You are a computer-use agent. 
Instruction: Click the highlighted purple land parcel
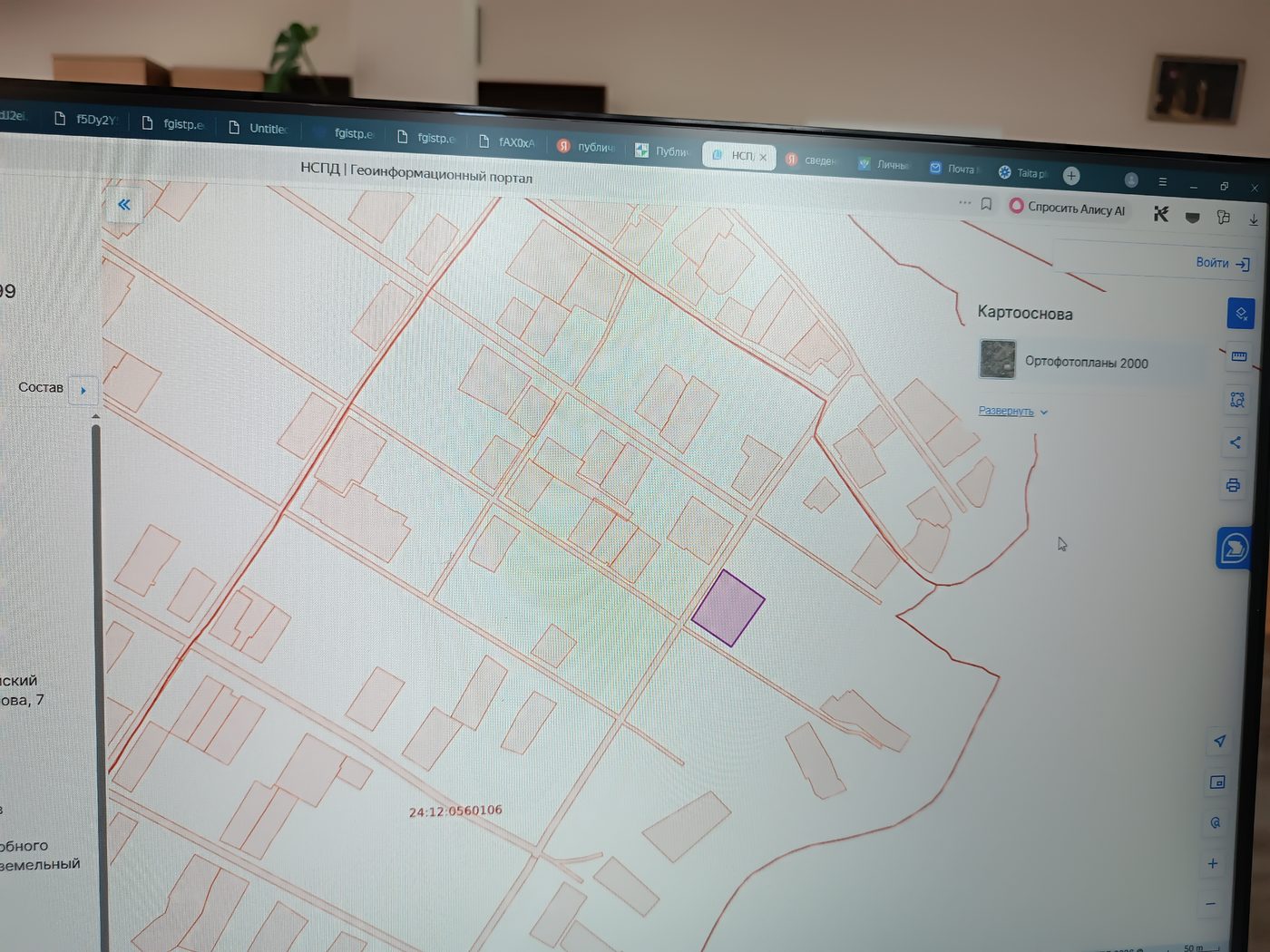(x=728, y=607)
